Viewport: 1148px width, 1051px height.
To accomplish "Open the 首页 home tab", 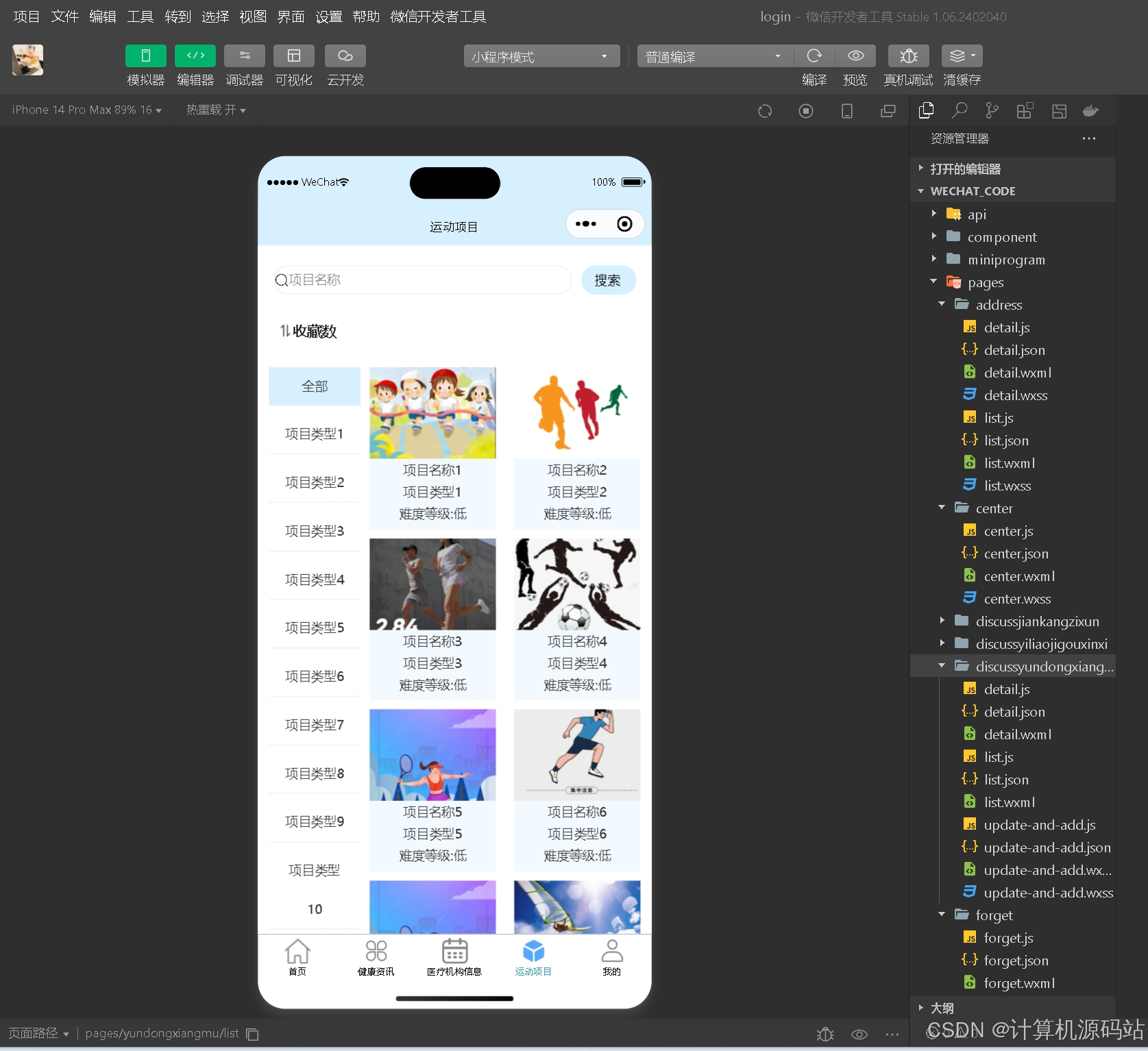I will (297, 957).
